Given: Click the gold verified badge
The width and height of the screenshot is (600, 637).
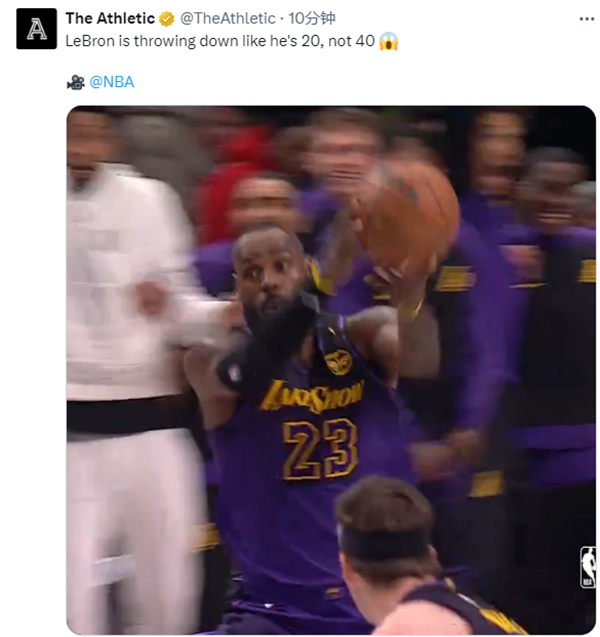Looking at the screenshot, I should (x=167, y=19).
